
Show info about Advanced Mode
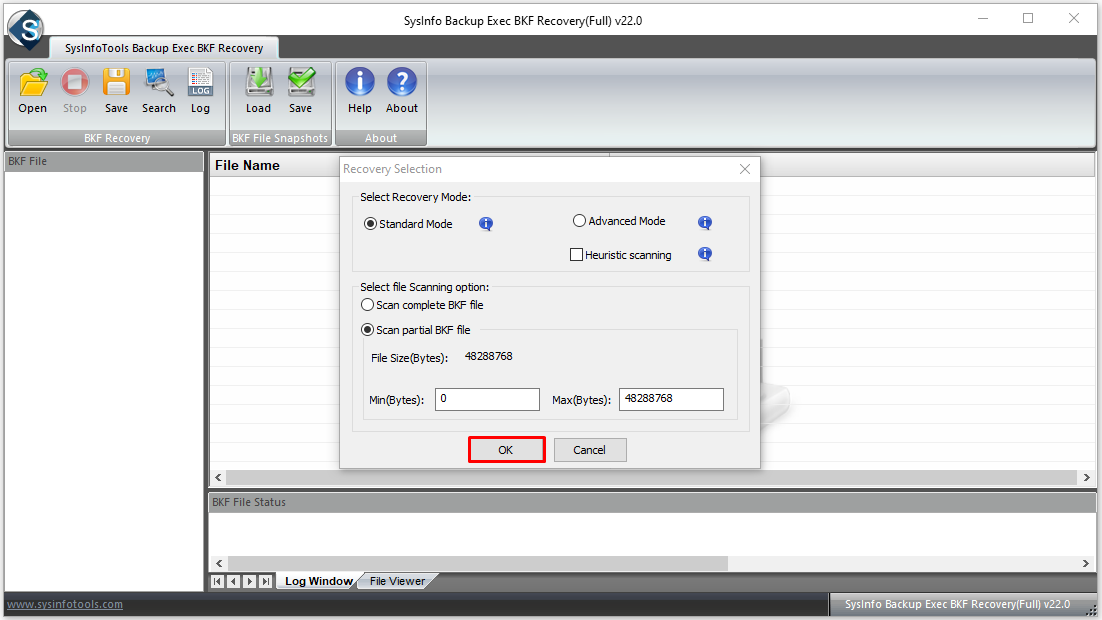pyautogui.click(x=705, y=223)
